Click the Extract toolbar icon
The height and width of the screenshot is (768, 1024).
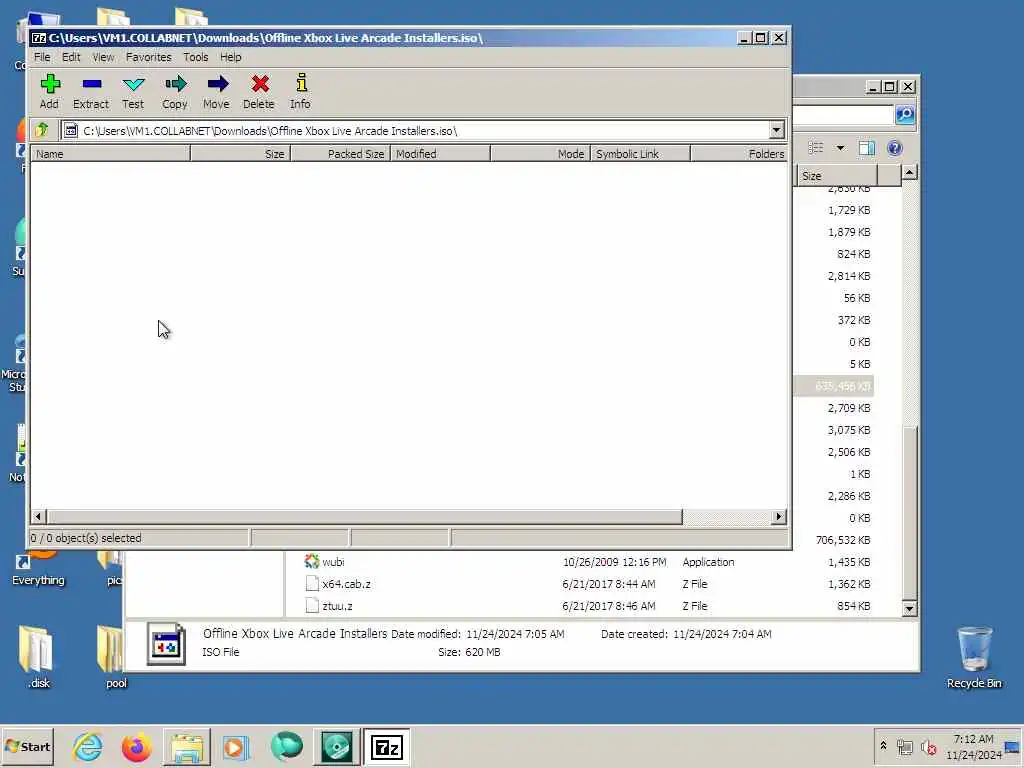pyautogui.click(x=91, y=91)
